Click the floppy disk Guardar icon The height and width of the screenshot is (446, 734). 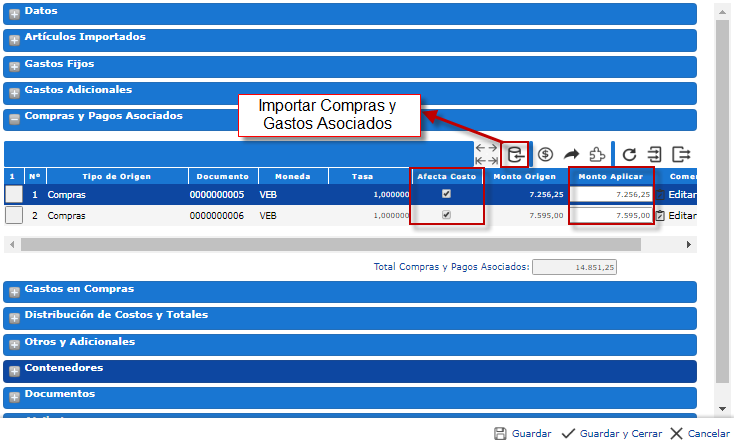point(500,434)
